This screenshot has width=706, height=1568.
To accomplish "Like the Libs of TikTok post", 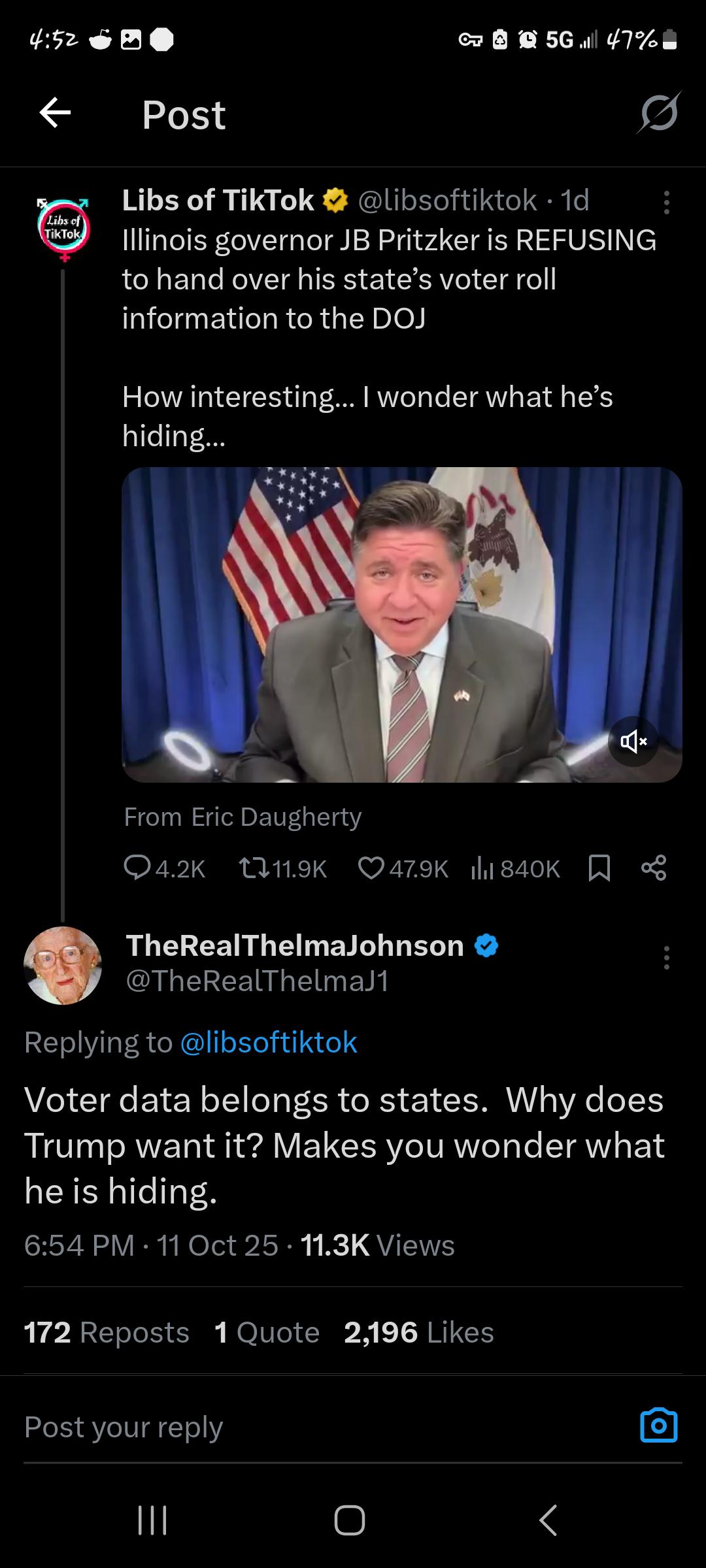I will coord(371,868).
